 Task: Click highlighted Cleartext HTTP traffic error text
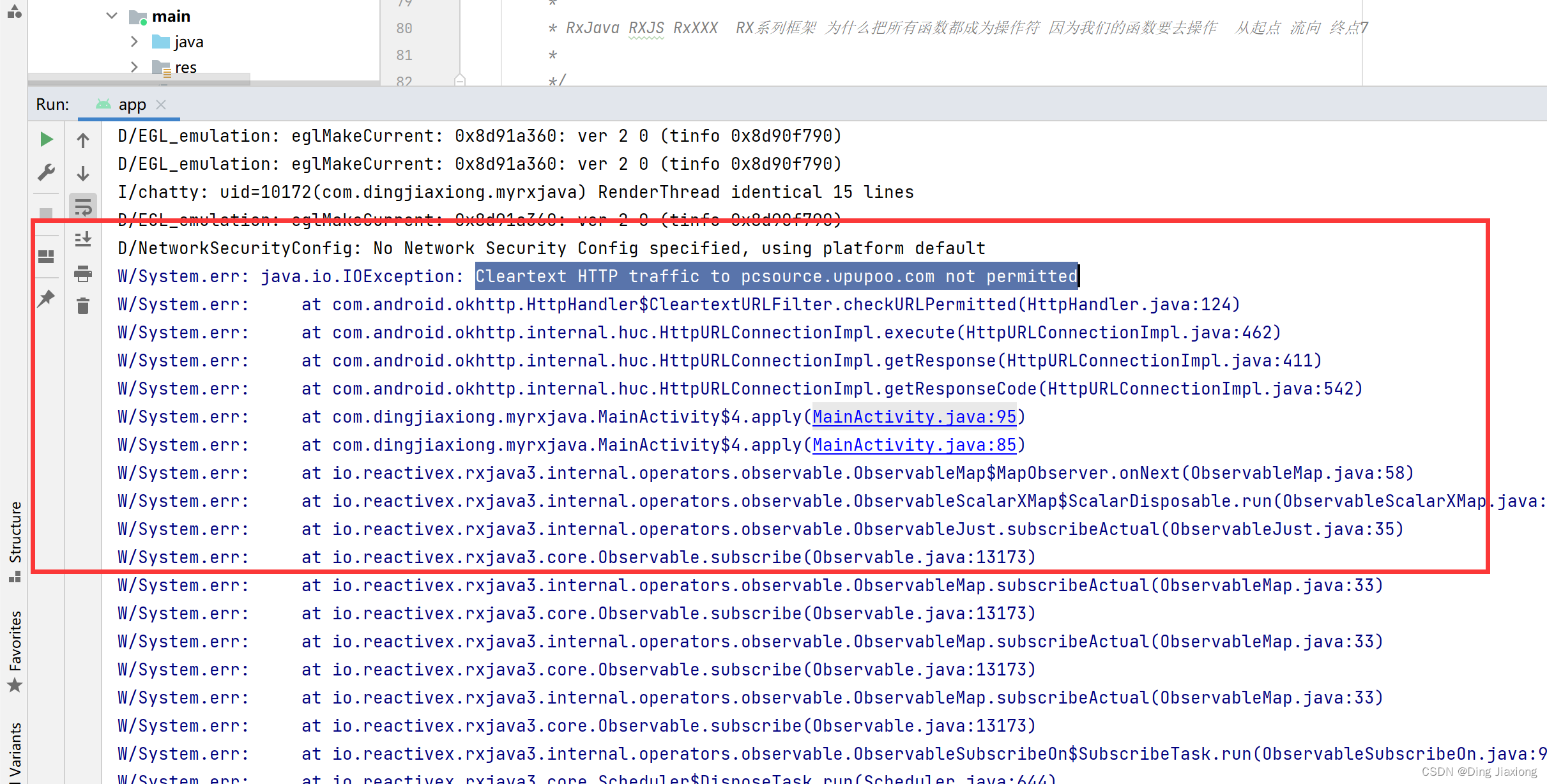[777, 276]
